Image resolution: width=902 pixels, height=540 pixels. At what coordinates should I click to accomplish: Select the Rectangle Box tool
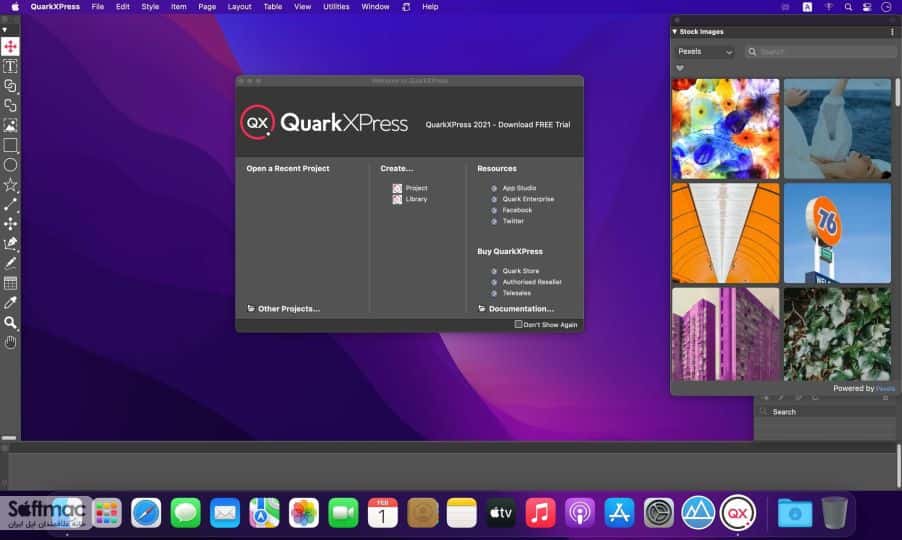(x=10, y=145)
